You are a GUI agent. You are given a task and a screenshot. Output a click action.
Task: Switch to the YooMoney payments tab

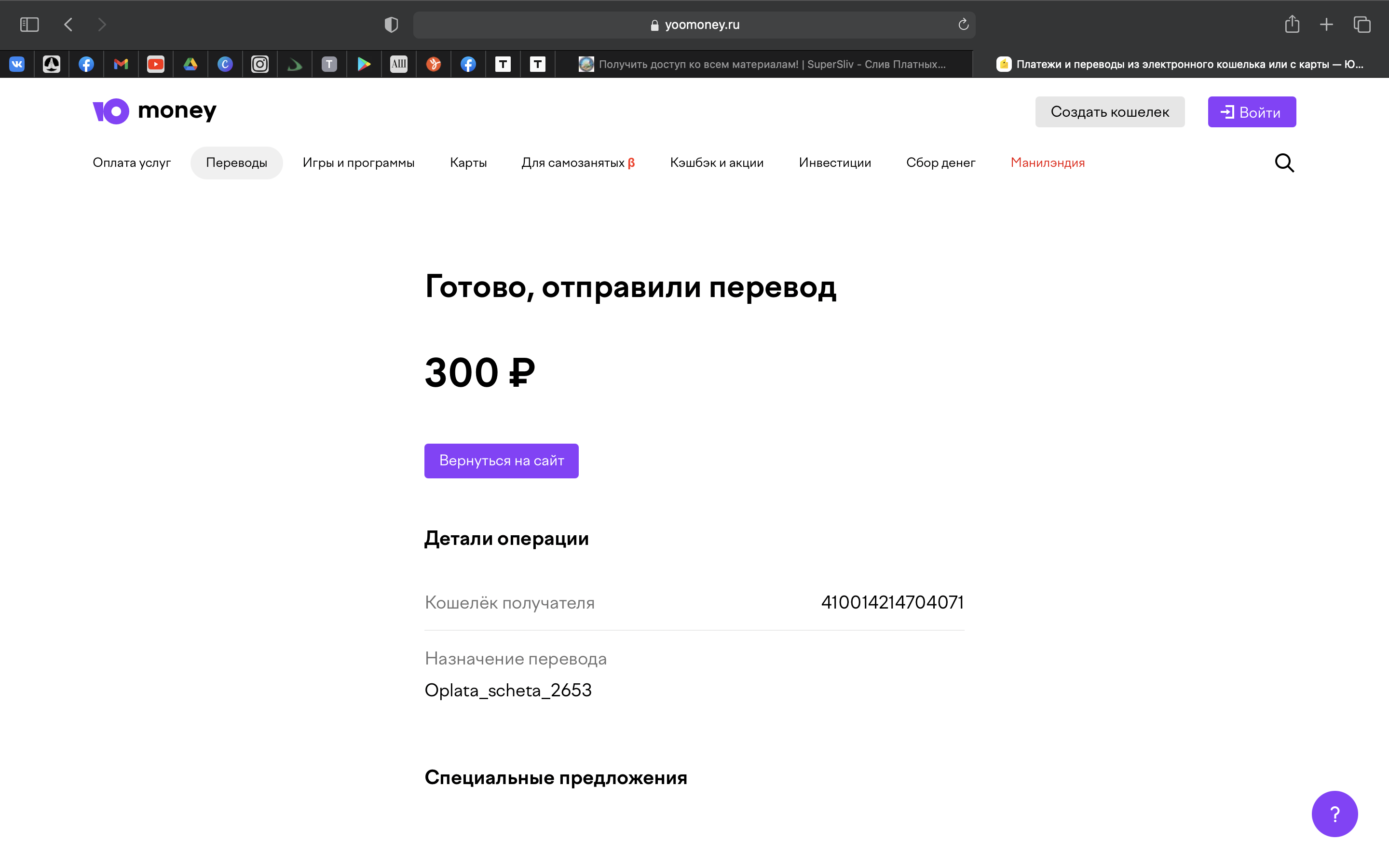(x=1180, y=64)
